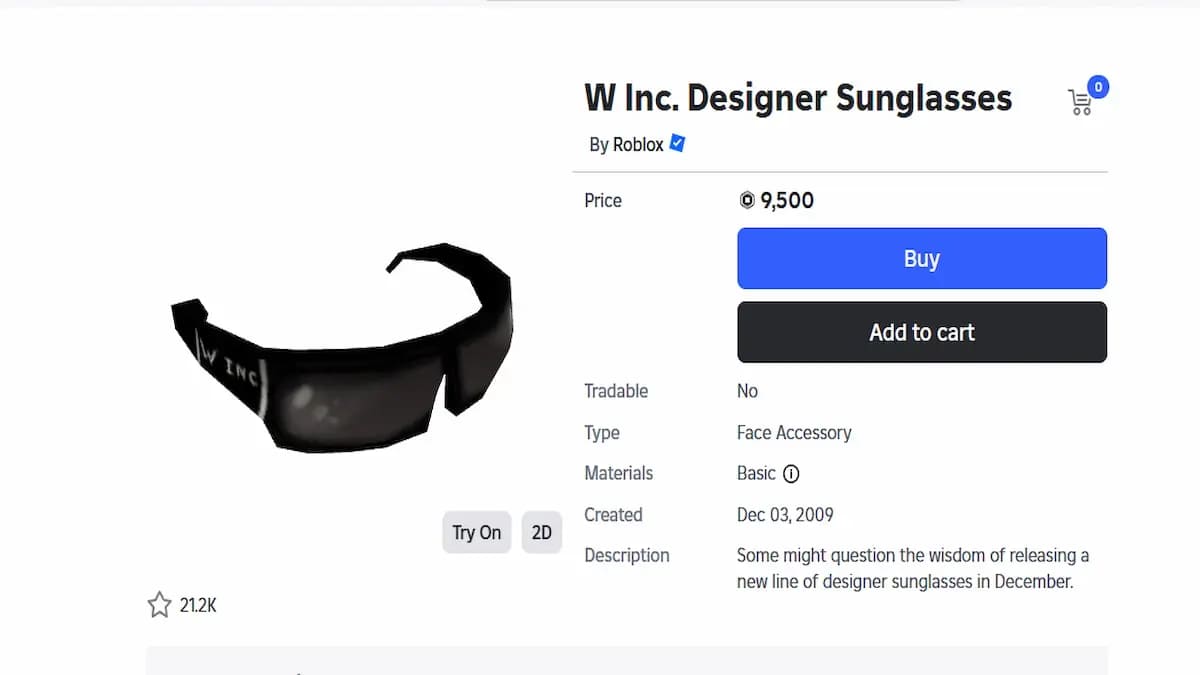Click Buy to purchase the sunglasses
The width and height of the screenshot is (1200, 675).
point(921,258)
